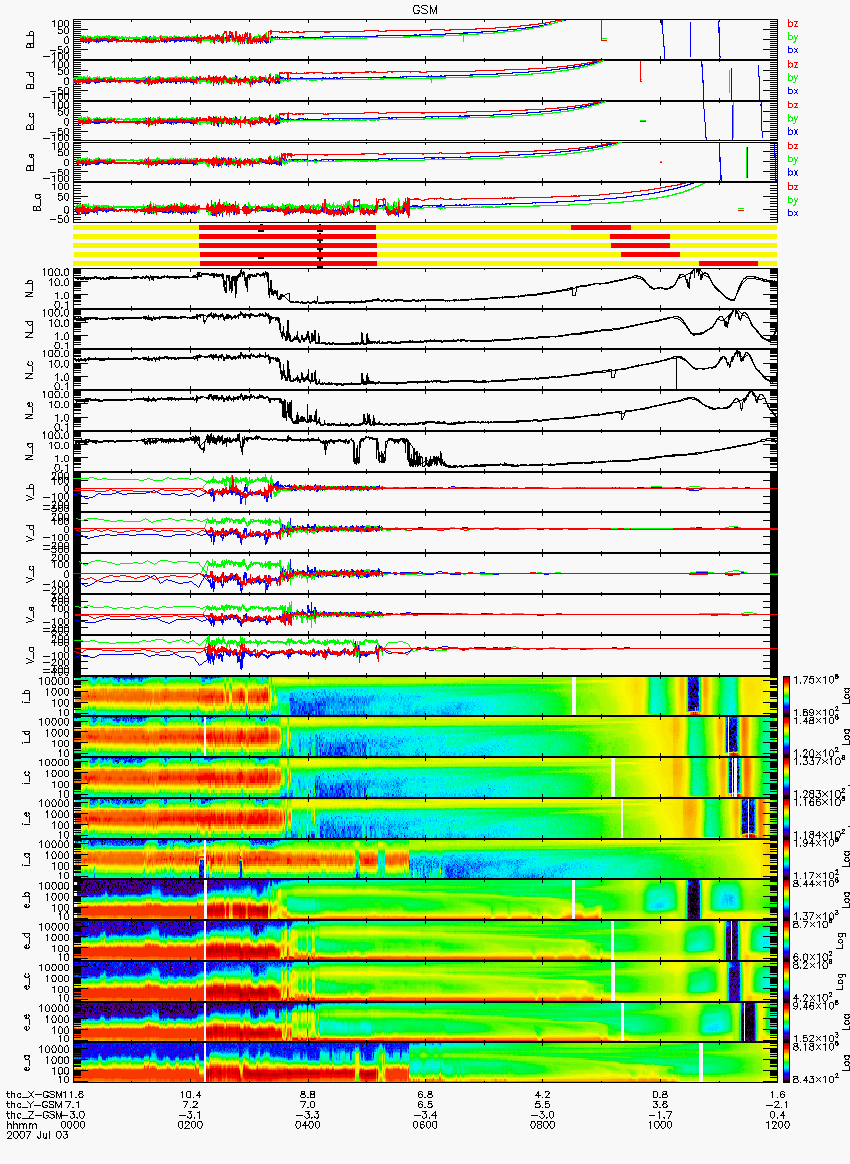Click the N_d density panel label
Viewport: 850px width, 1164px height.
click(31, 329)
